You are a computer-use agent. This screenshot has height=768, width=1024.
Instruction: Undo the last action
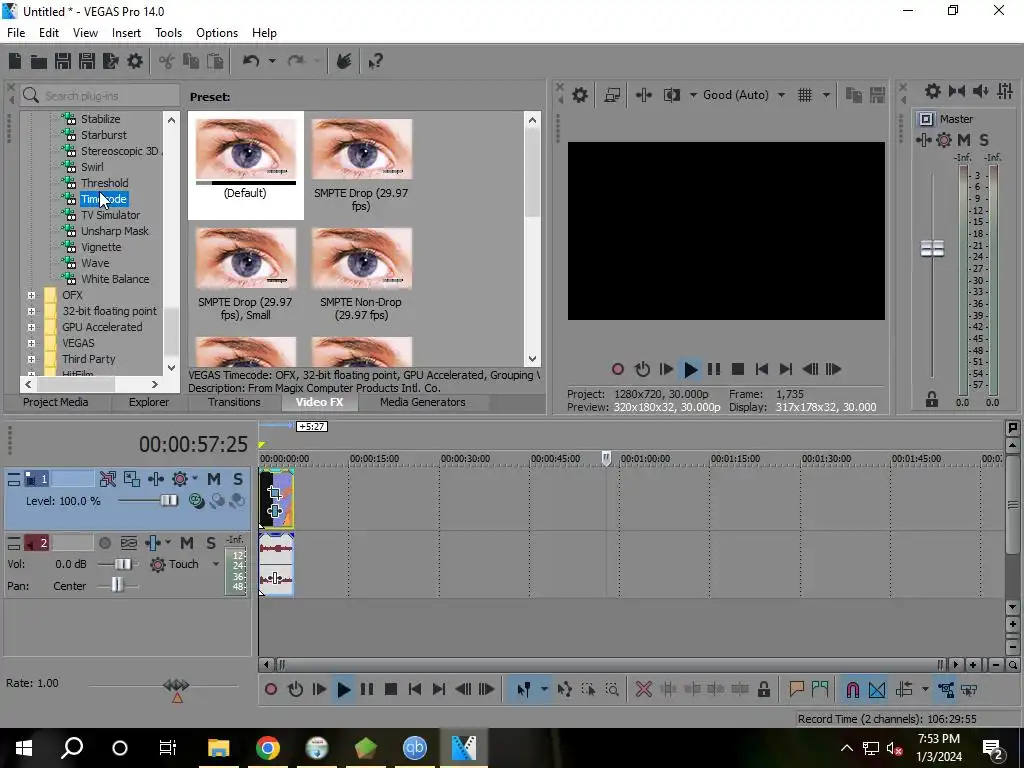[x=251, y=61]
